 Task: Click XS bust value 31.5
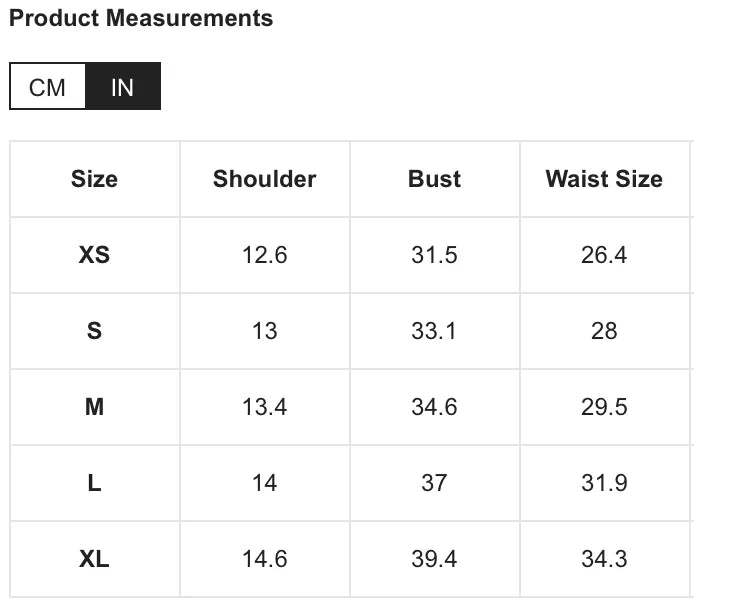pyautogui.click(x=434, y=255)
